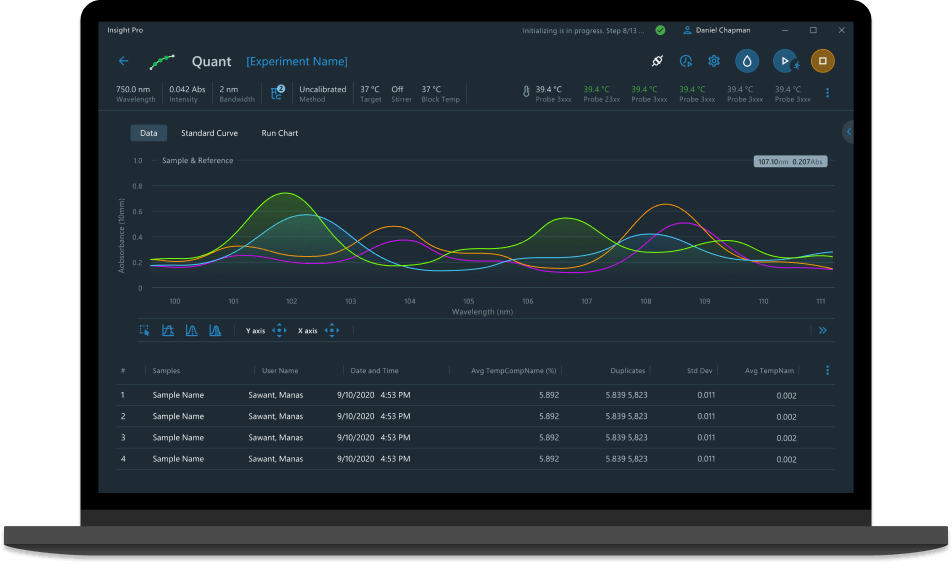Viewport: 952px width, 564px height.
Task: Adjust the Y axis pan control
Action: click(279, 330)
